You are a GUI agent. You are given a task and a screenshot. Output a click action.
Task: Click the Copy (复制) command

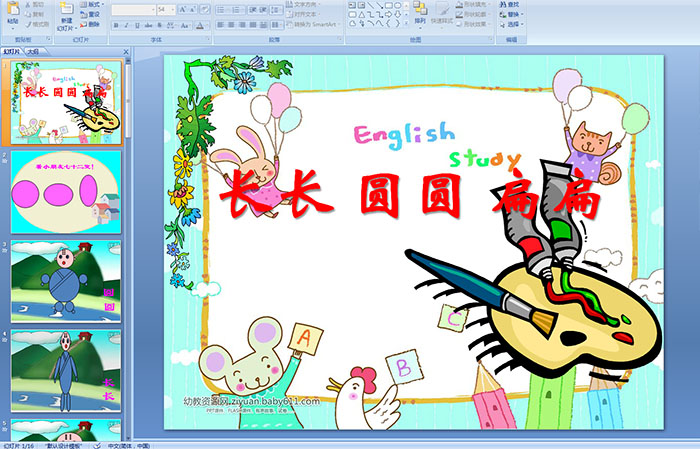pos(35,14)
